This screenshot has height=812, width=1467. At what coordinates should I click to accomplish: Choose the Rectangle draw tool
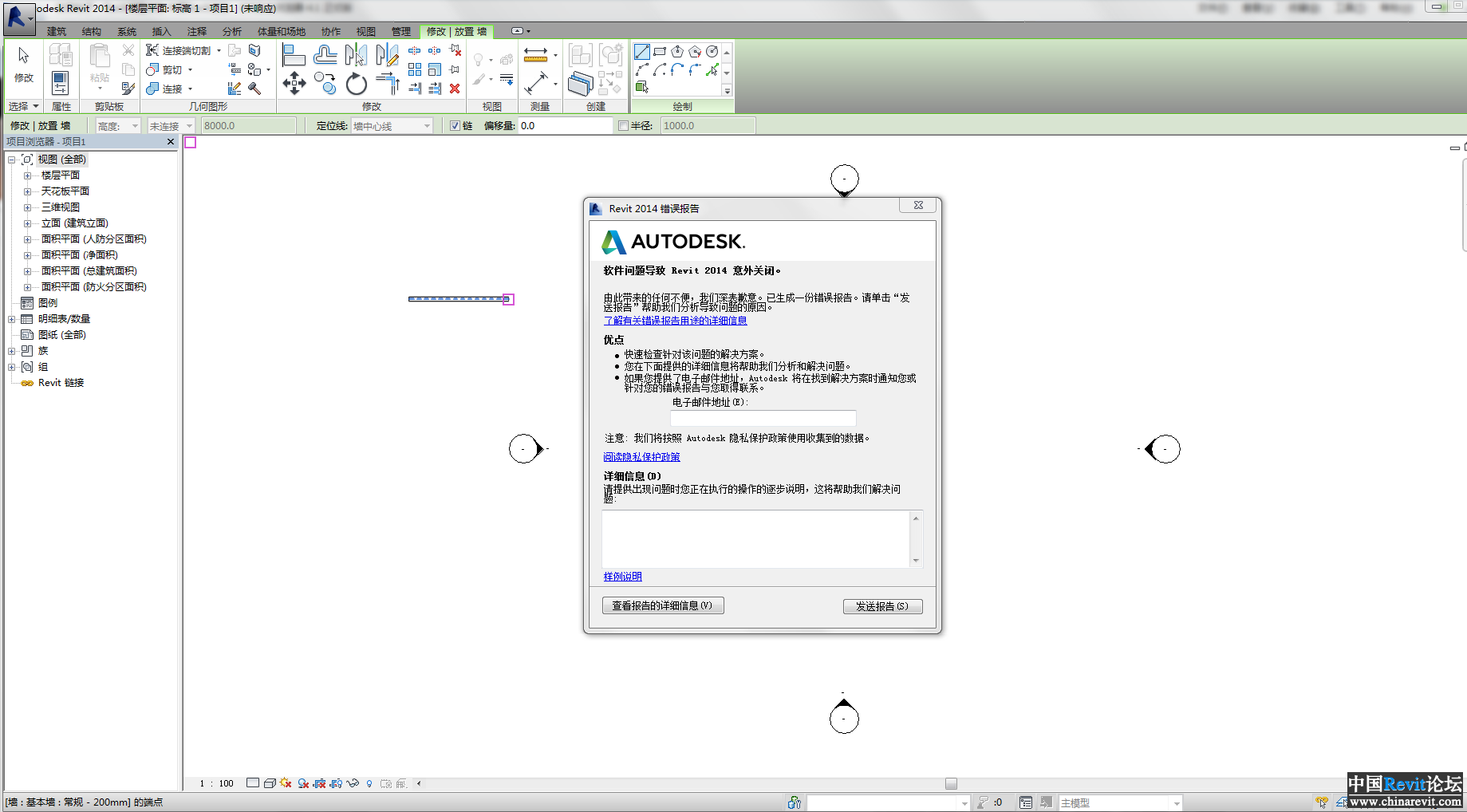coord(660,52)
